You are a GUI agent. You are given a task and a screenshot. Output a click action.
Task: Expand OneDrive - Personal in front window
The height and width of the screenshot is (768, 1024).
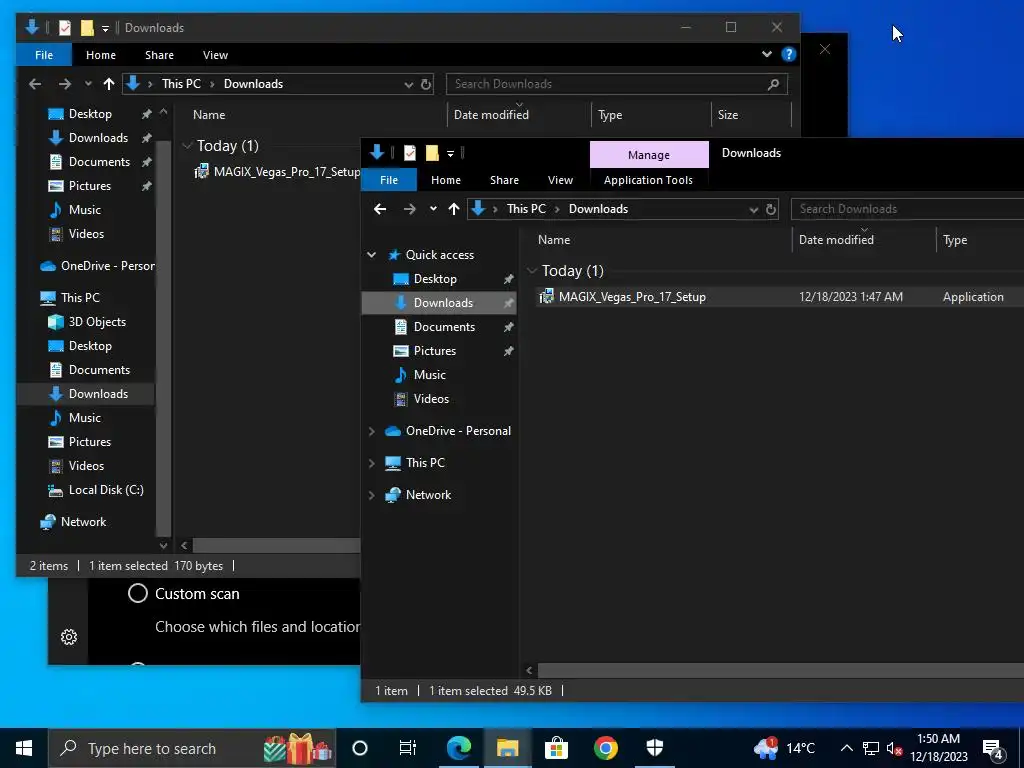click(x=372, y=431)
